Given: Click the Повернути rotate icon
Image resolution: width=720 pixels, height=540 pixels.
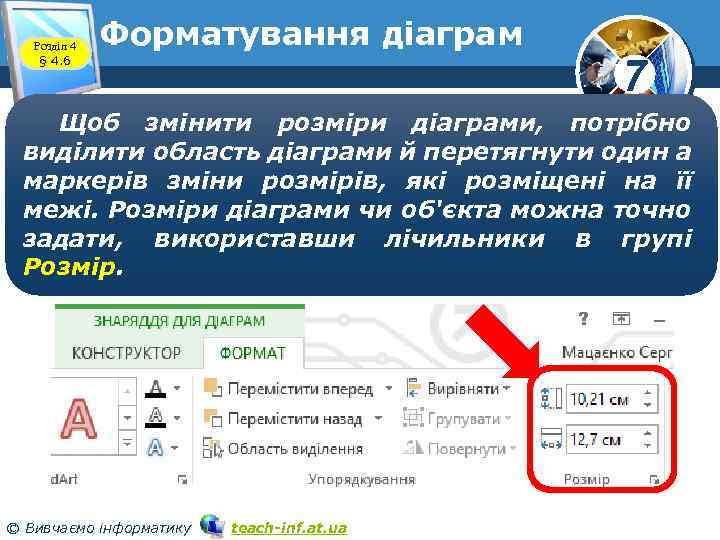Looking at the screenshot, I should pyautogui.click(x=413, y=447).
